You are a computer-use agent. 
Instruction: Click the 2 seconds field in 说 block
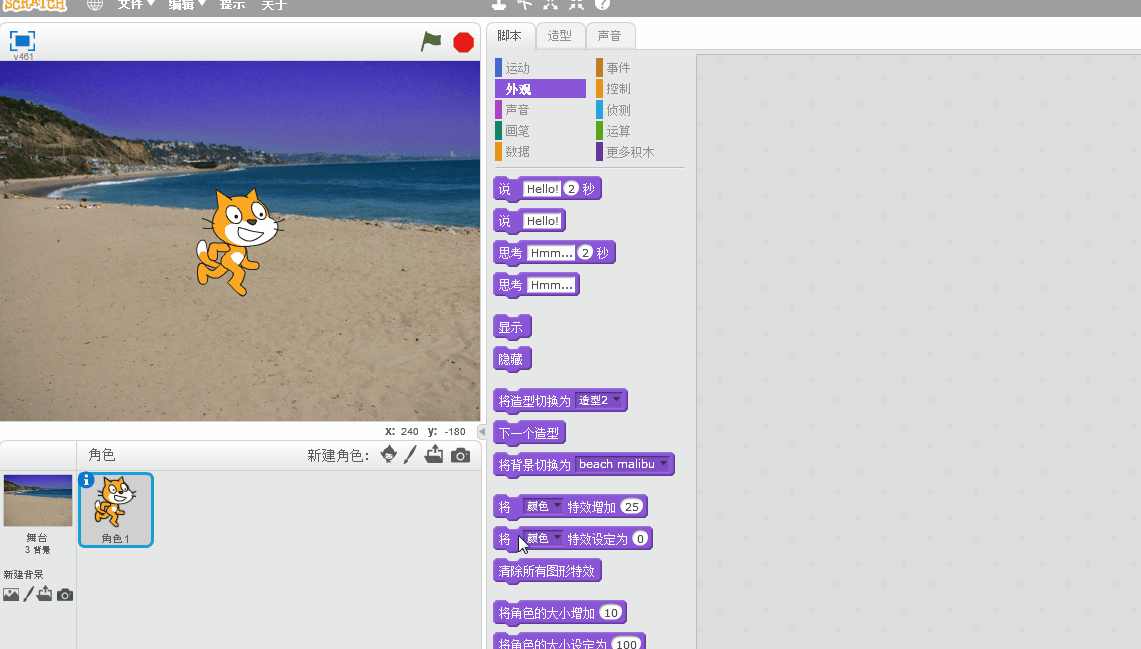click(571, 188)
